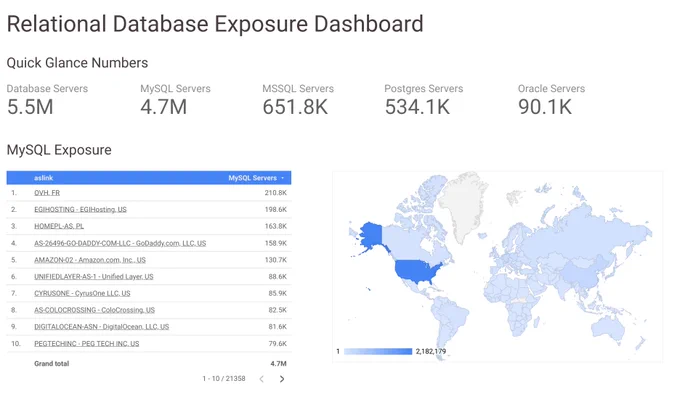Click China on the world map
680x407 pixels.
(581, 273)
